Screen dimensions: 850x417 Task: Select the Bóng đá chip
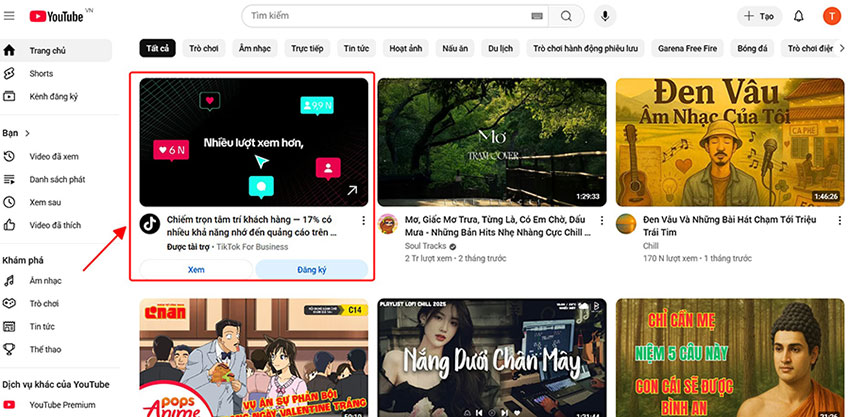[752, 48]
